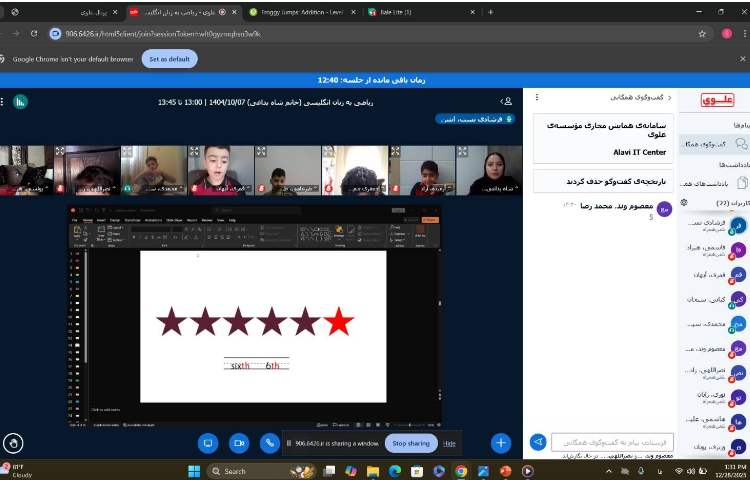Viewport: 750px width, 480px height.
Task: Open Copilot from the taskbar
Action: coord(351,471)
